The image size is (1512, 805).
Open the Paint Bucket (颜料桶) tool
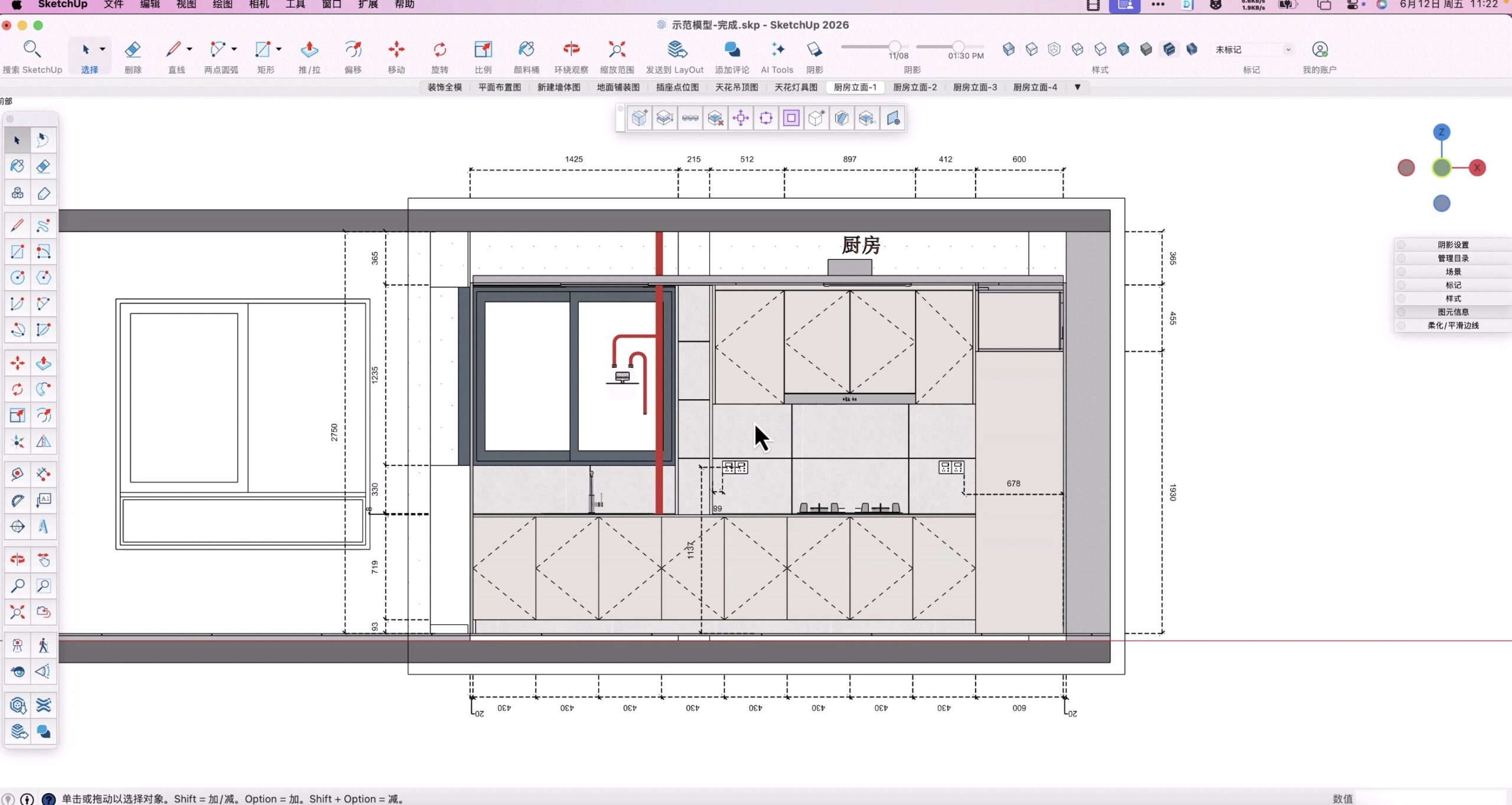click(x=526, y=57)
